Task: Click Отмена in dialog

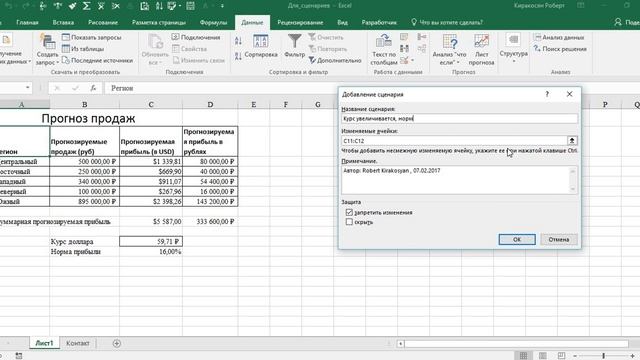Action: [x=559, y=239]
